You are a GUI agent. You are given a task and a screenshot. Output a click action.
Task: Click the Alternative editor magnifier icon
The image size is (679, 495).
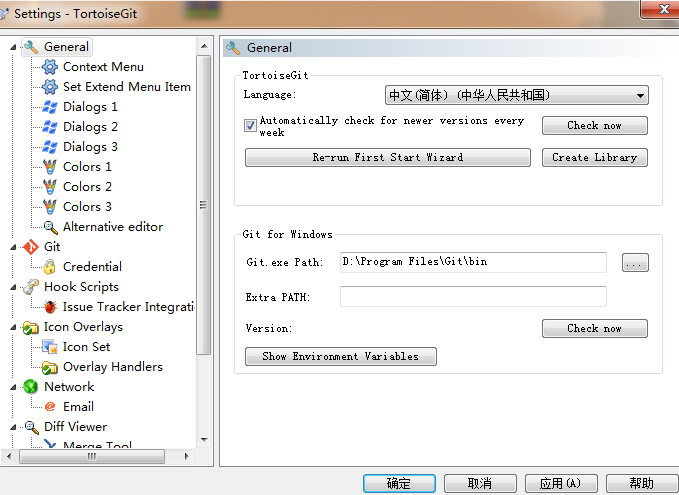coord(50,227)
